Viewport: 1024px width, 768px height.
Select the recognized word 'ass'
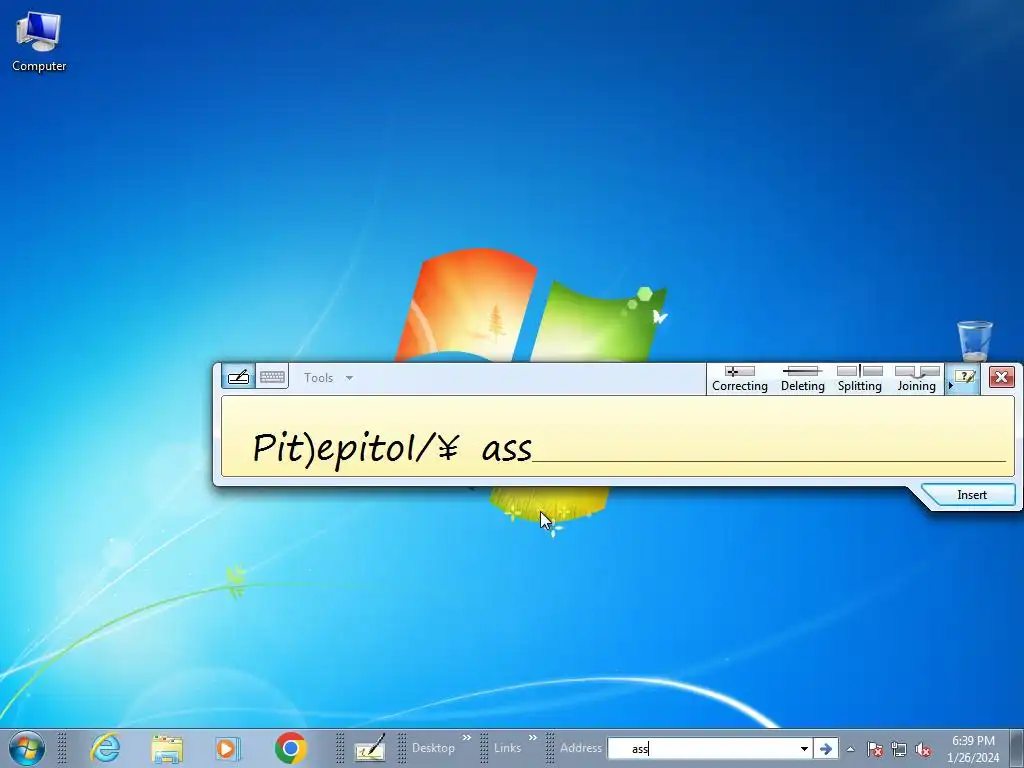tap(507, 449)
